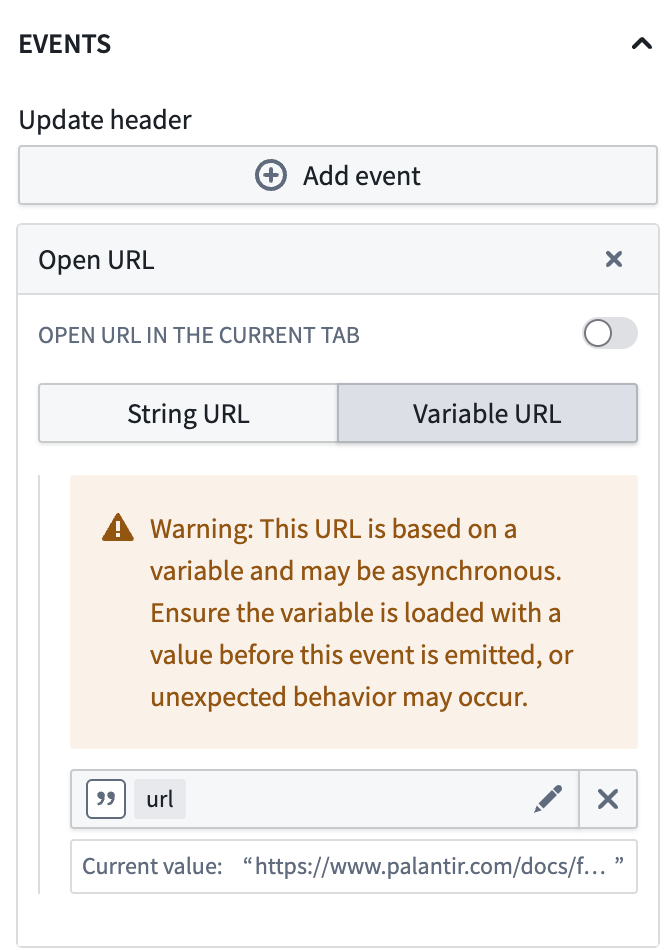The height and width of the screenshot is (950, 666).
Task: Switch to the String URL tab
Action: point(187,413)
